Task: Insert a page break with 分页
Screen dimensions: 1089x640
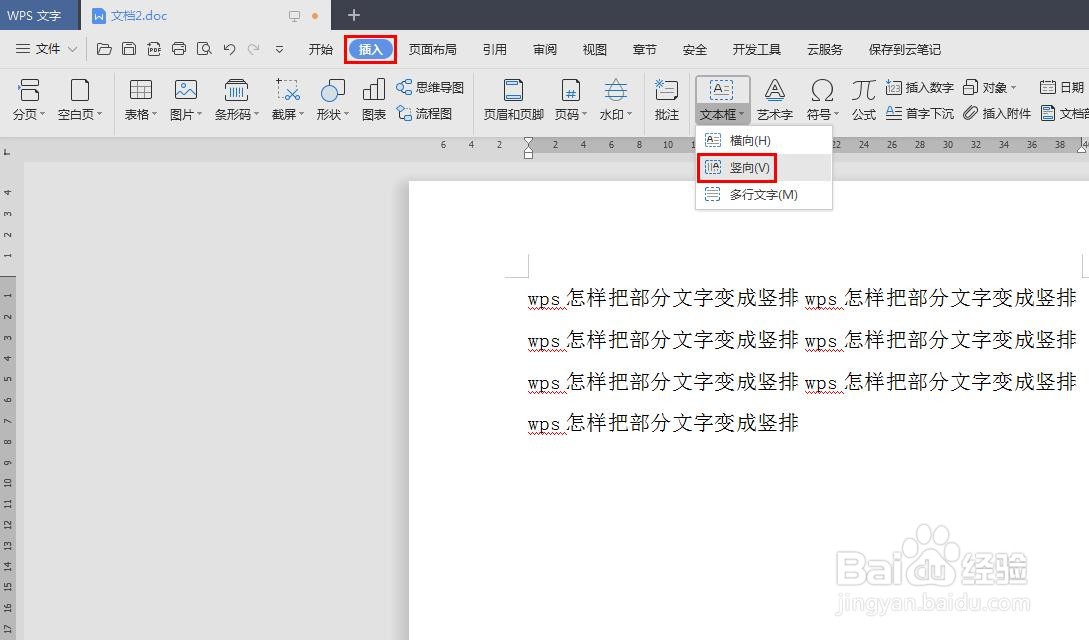Action: point(28,99)
